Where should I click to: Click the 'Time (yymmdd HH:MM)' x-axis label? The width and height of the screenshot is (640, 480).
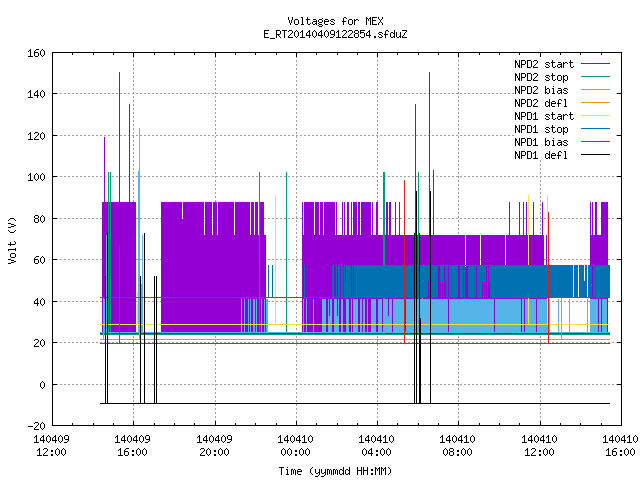335,471
